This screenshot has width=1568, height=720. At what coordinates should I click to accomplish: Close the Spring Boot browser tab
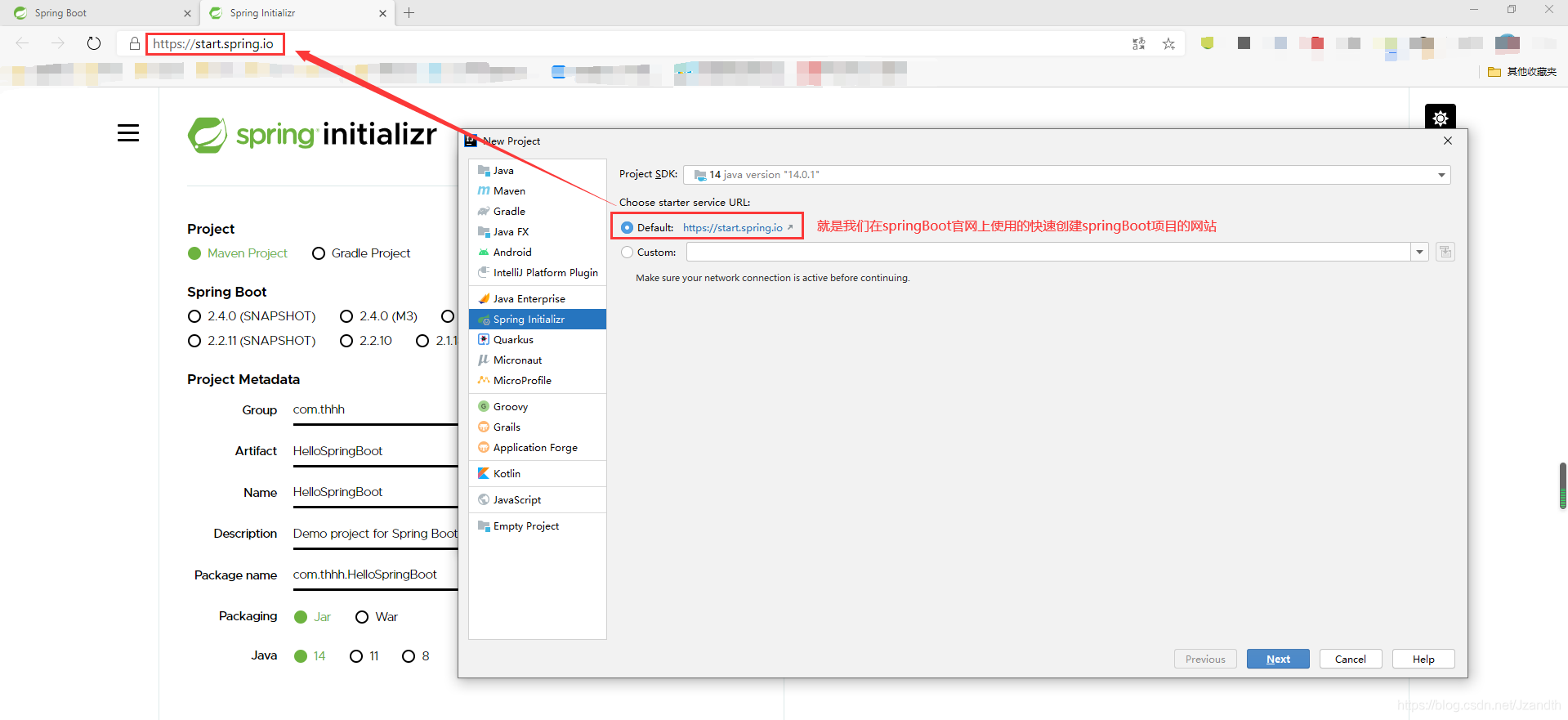click(x=187, y=13)
